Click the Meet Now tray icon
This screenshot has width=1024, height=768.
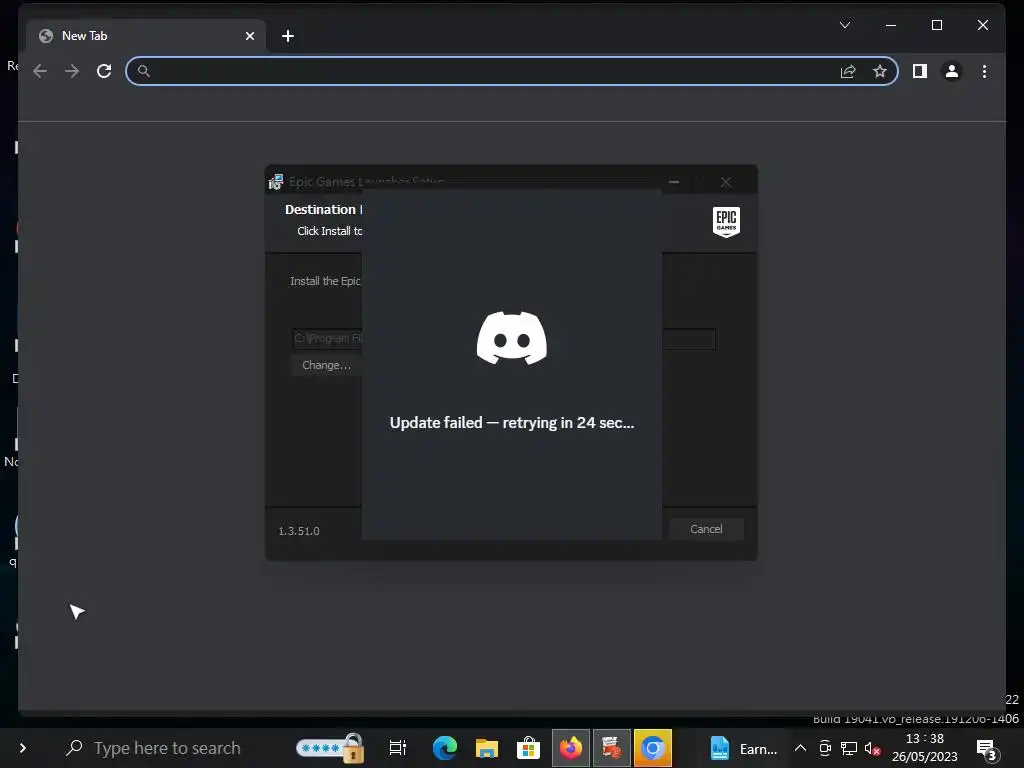tap(825, 748)
